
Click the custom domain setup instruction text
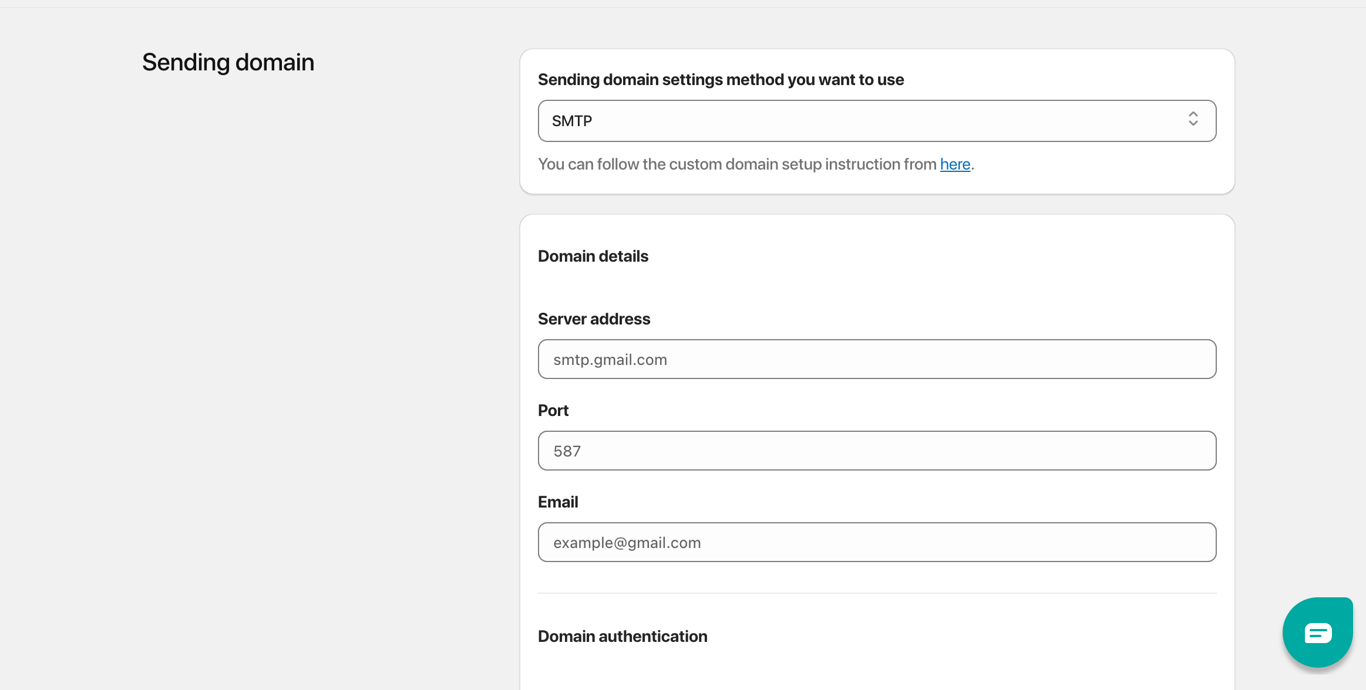(737, 164)
